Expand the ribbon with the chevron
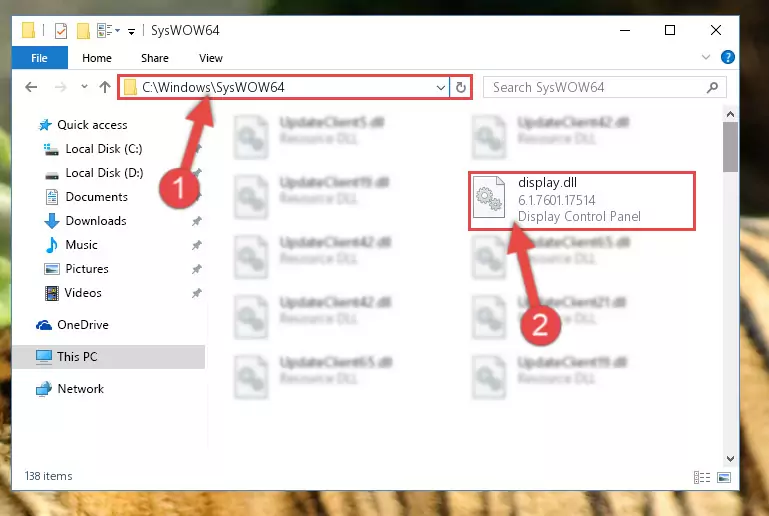This screenshot has width=769, height=516. tap(706, 57)
